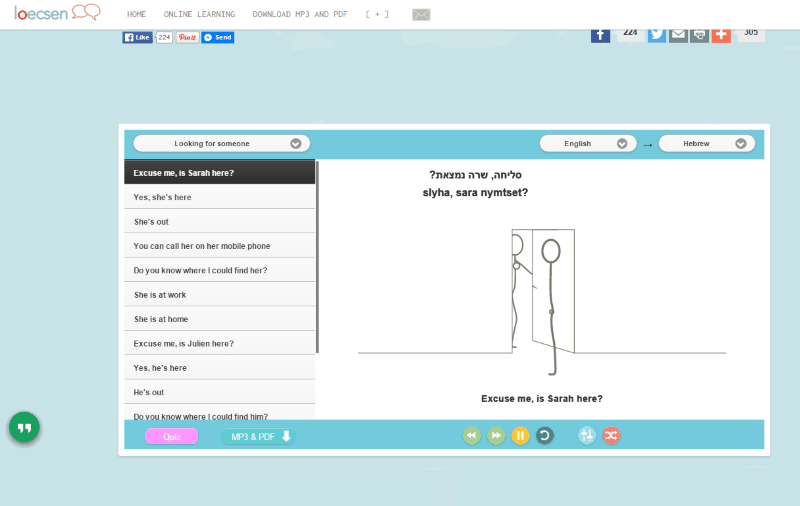Select 'Do you know where I could find her?'

tap(219, 270)
